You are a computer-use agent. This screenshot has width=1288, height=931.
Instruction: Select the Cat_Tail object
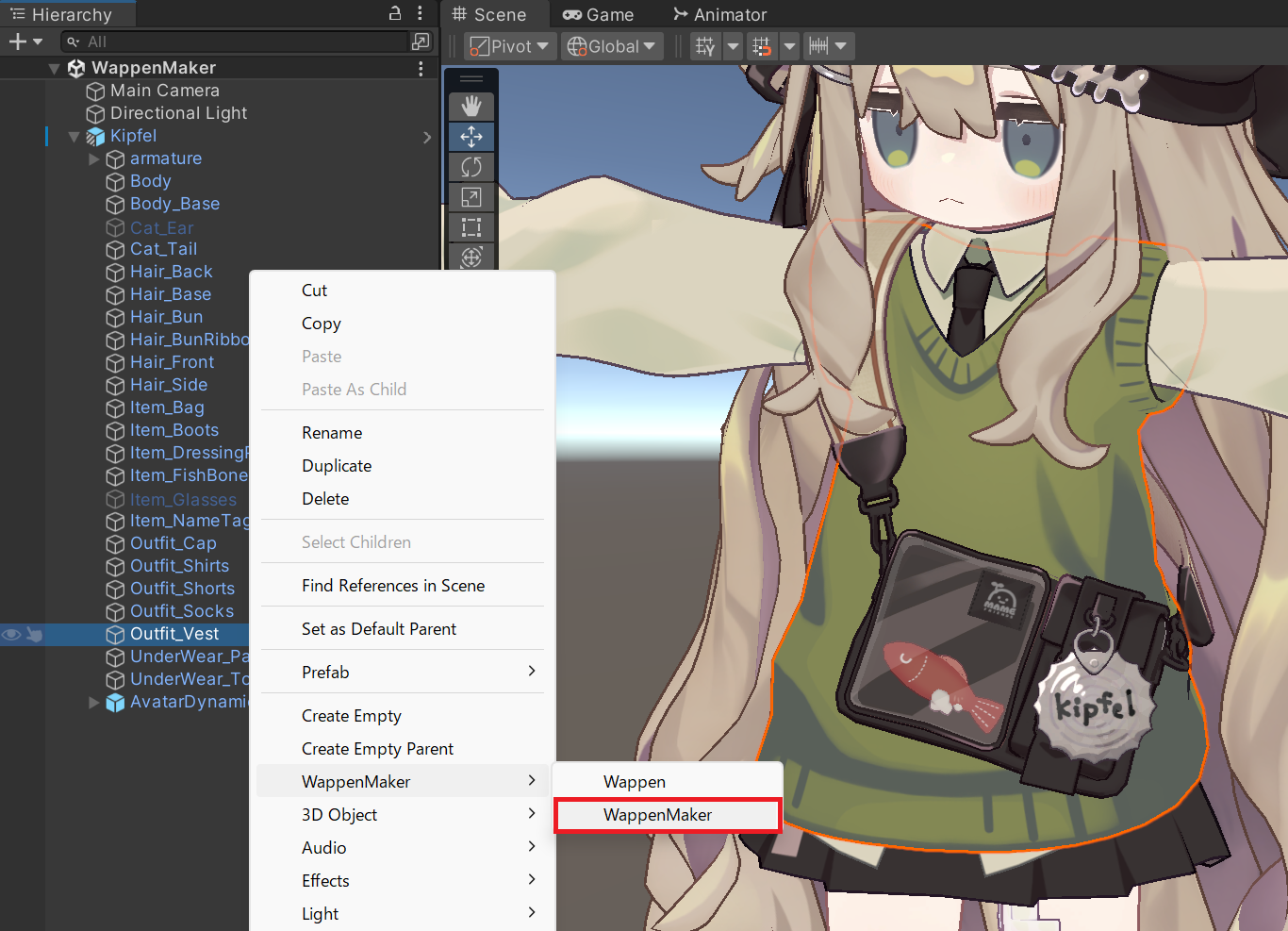pos(163,249)
